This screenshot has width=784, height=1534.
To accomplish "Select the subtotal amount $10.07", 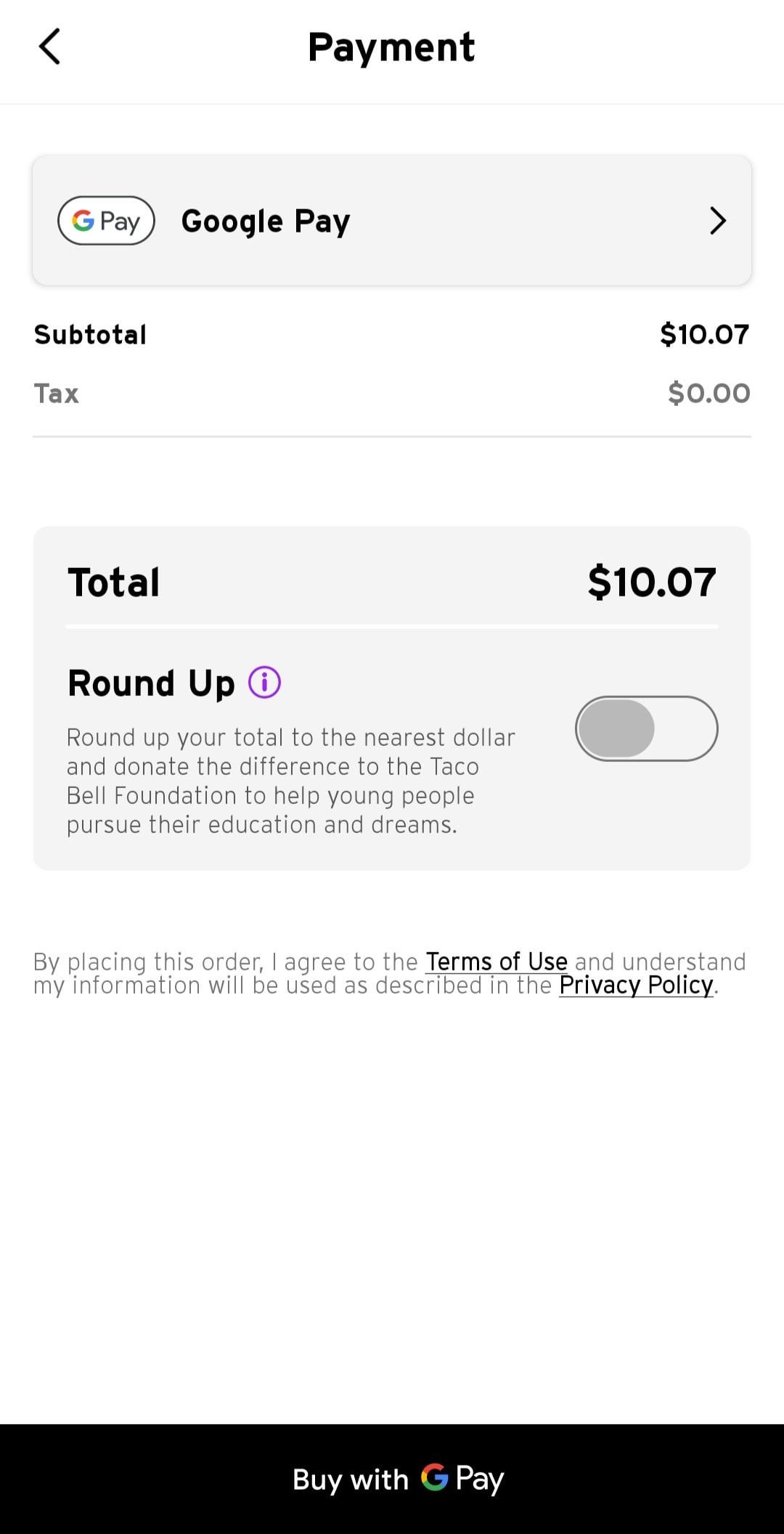I will (704, 334).
